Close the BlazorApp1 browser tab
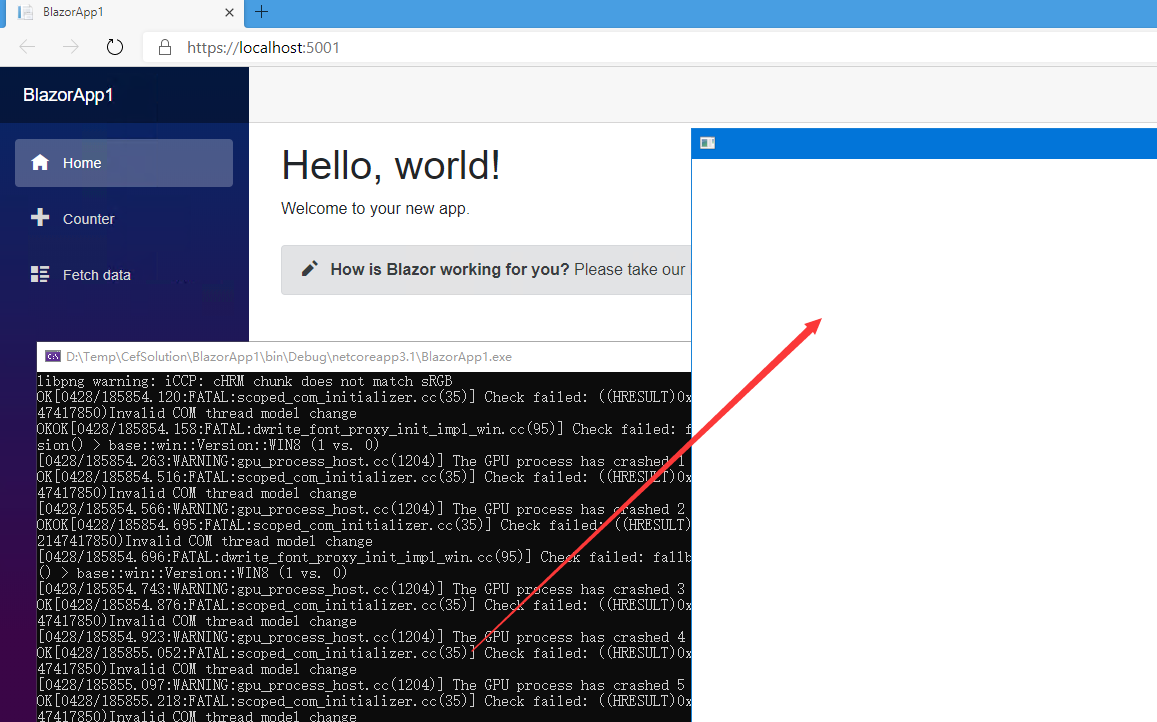This screenshot has height=722, width=1157. click(x=229, y=13)
